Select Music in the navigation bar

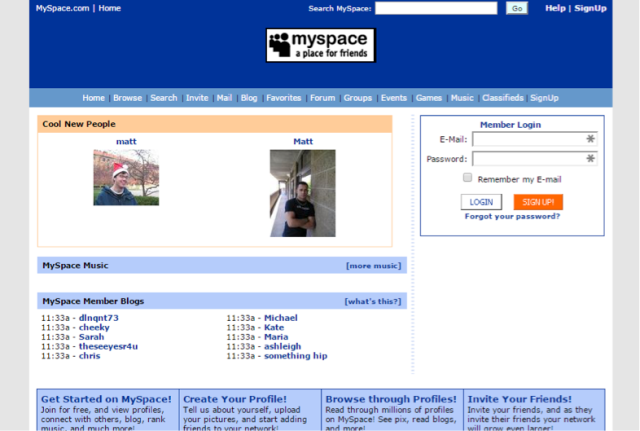coord(461,98)
